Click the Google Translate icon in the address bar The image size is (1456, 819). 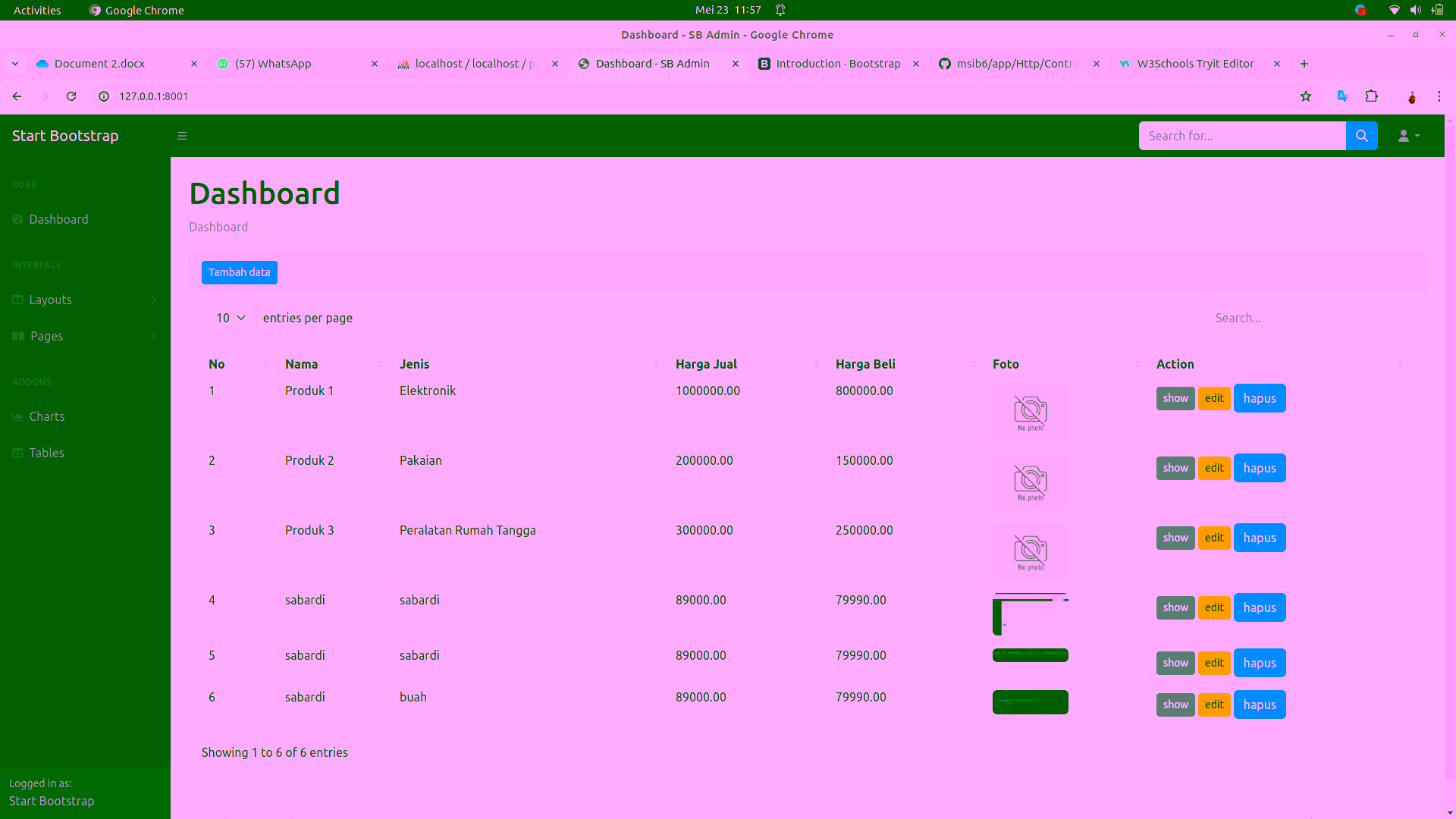[x=1342, y=96]
